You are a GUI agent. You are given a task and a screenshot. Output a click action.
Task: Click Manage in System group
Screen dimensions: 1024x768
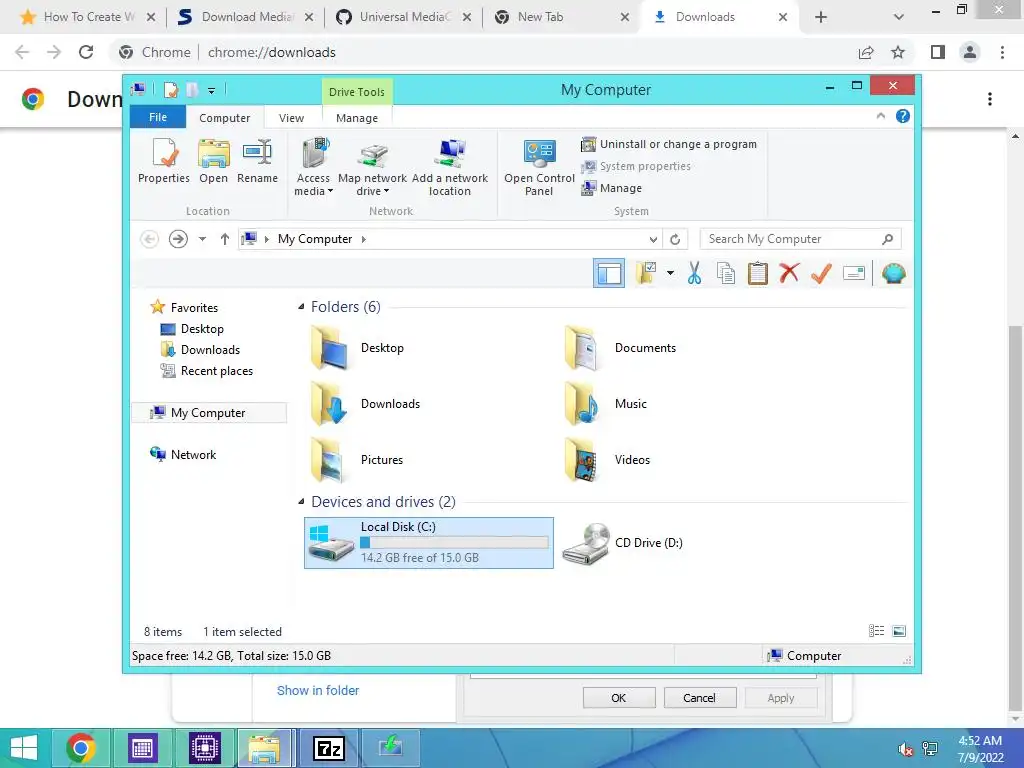(x=612, y=188)
